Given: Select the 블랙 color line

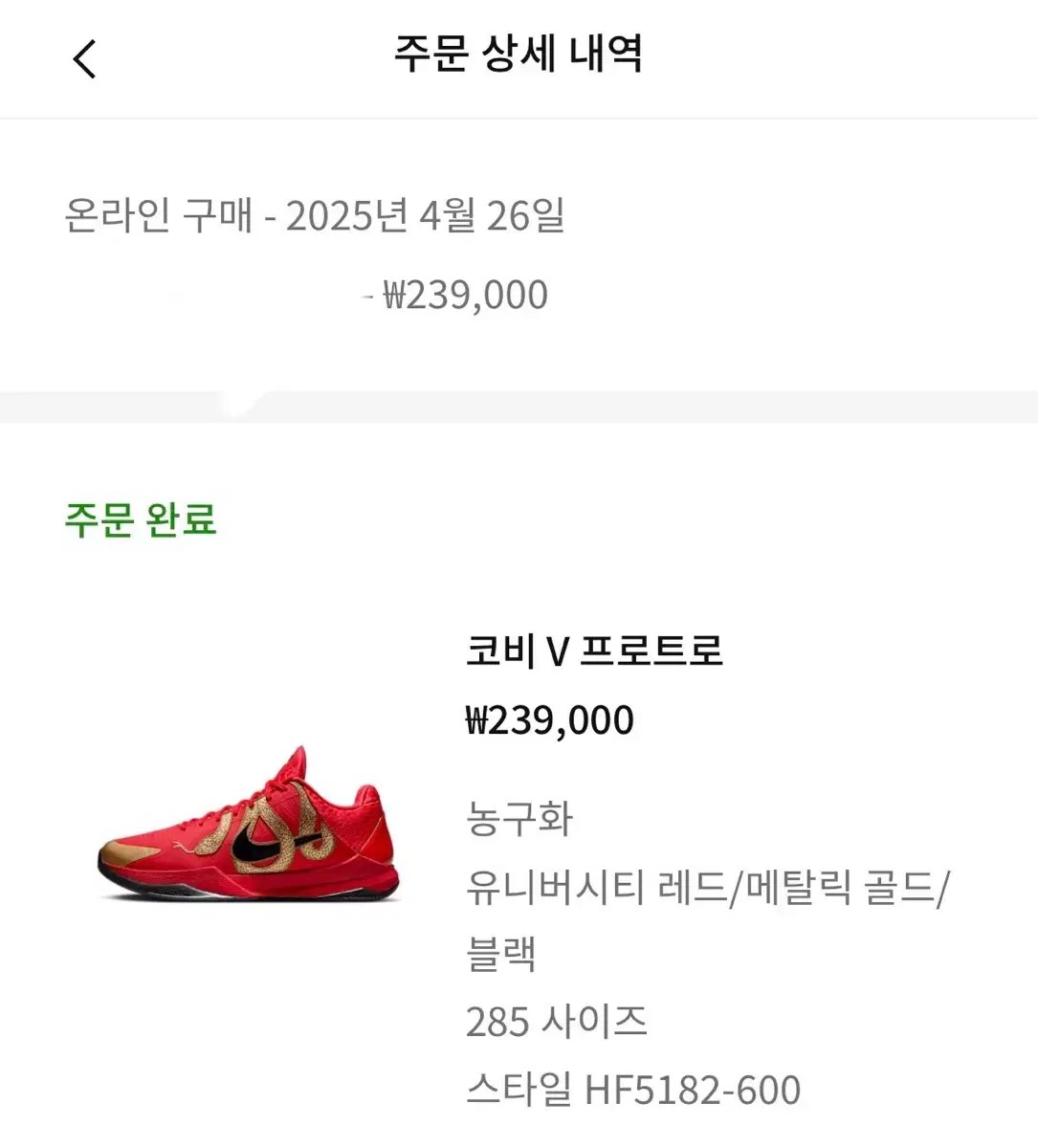Looking at the screenshot, I should (500, 955).
